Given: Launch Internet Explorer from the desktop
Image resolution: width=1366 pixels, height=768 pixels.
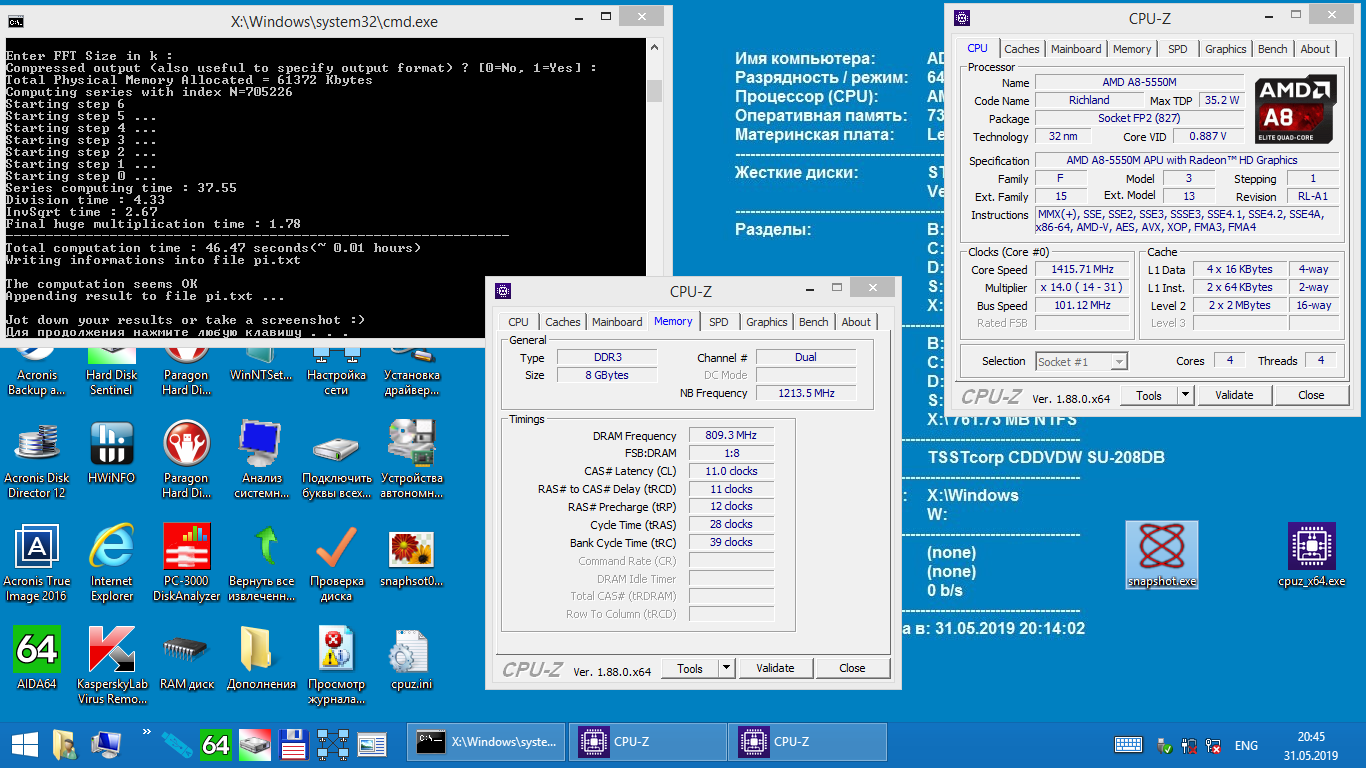Looking at the screenshot, I should [x=112, y=562].
